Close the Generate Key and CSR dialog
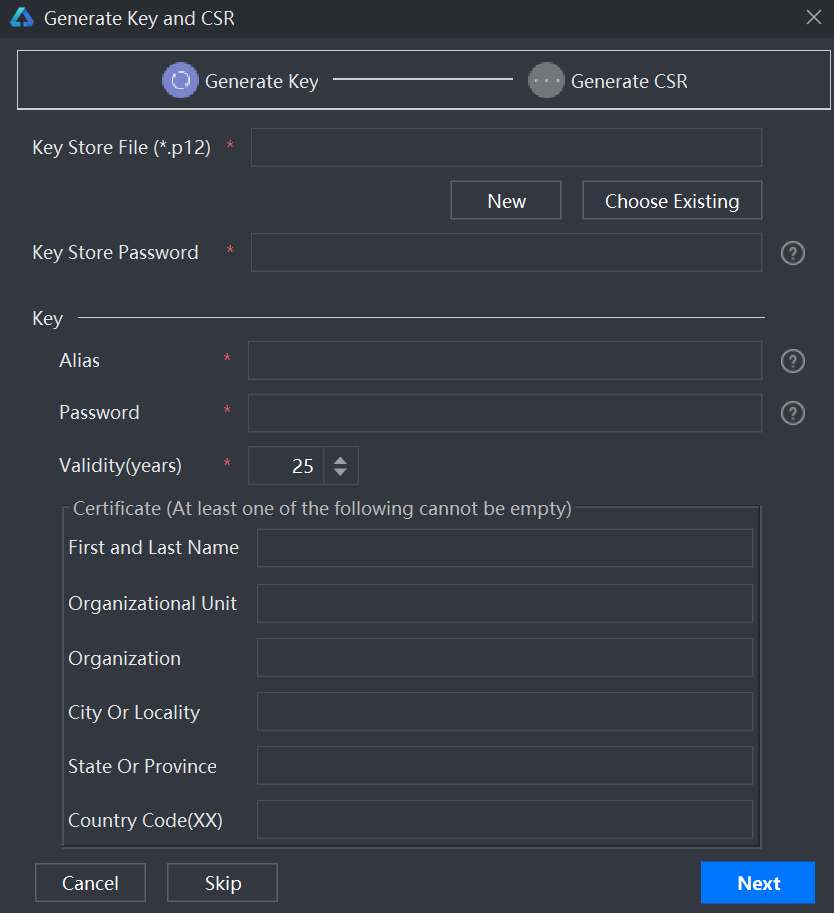 click(x=814, y=17)
